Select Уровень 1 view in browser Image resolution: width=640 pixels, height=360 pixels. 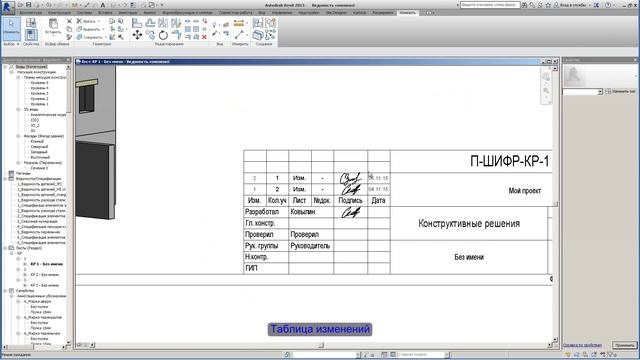(x=39, y=104)
